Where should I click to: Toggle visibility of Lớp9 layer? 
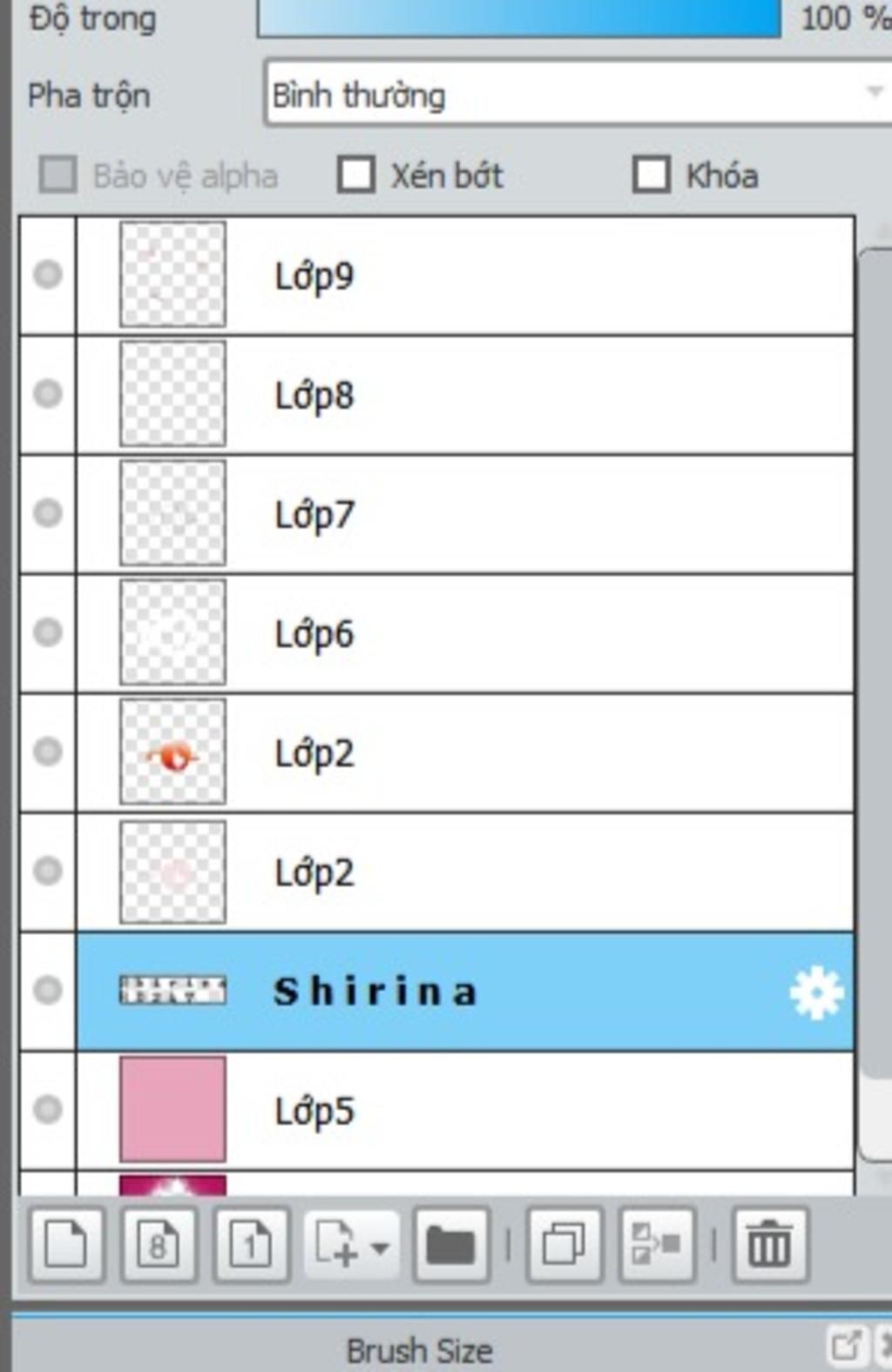click(x=48, y=274)
